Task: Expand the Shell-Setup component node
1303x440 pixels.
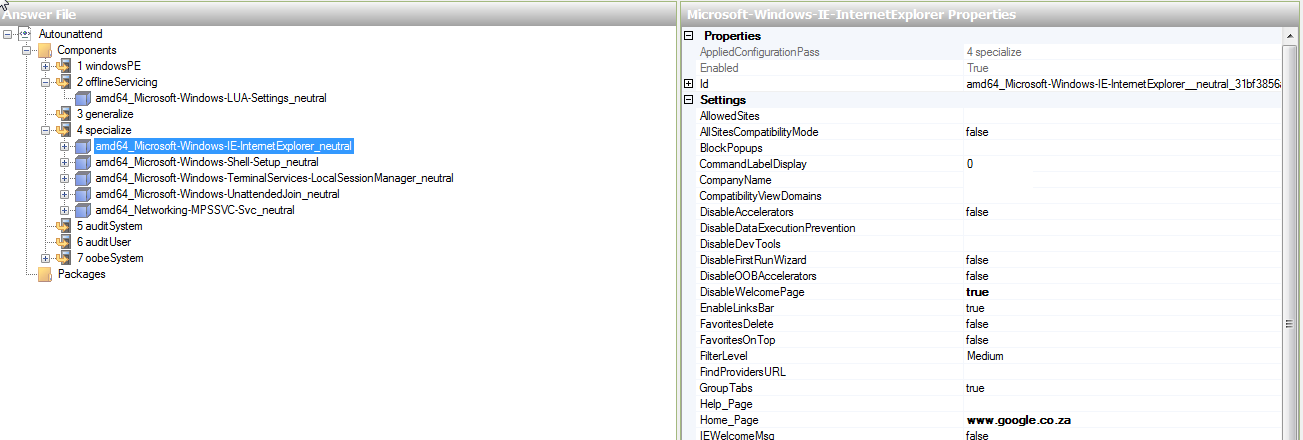Action: click(x=65, y=162)
